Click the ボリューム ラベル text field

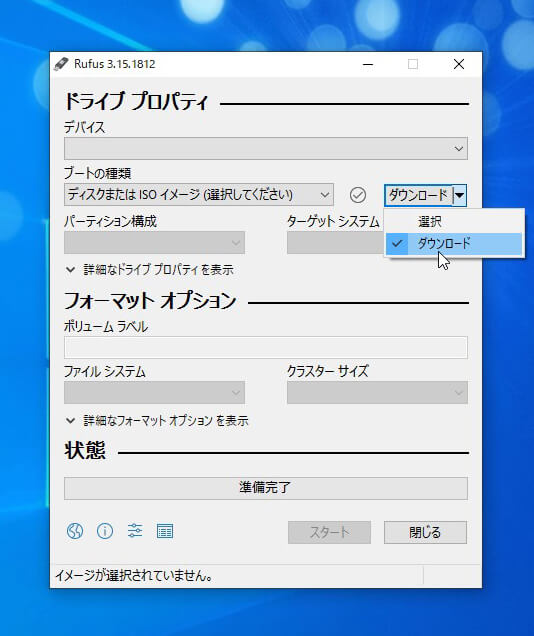pos(266,347)
